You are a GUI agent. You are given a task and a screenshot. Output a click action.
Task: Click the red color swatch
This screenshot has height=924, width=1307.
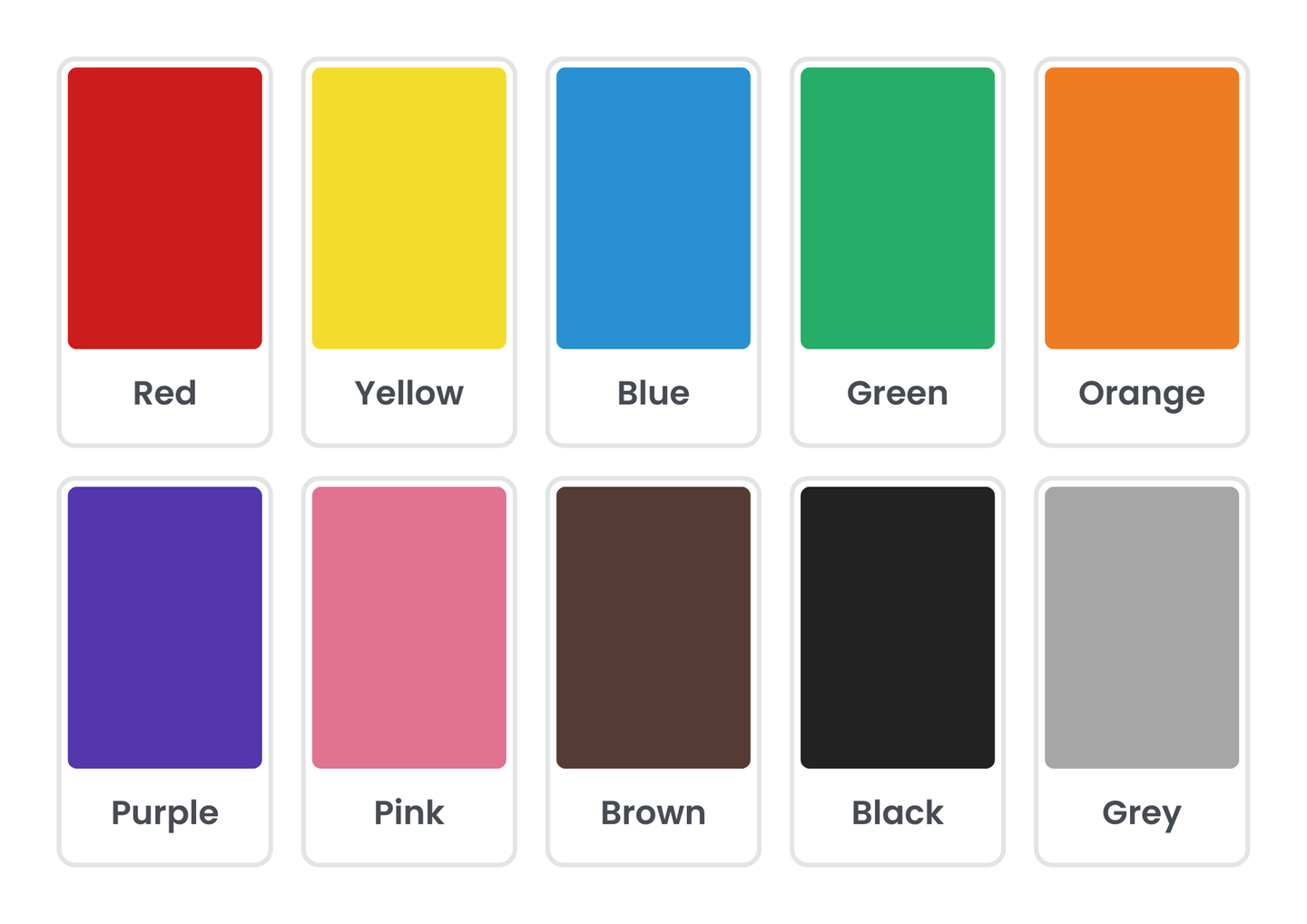point(164,208)
